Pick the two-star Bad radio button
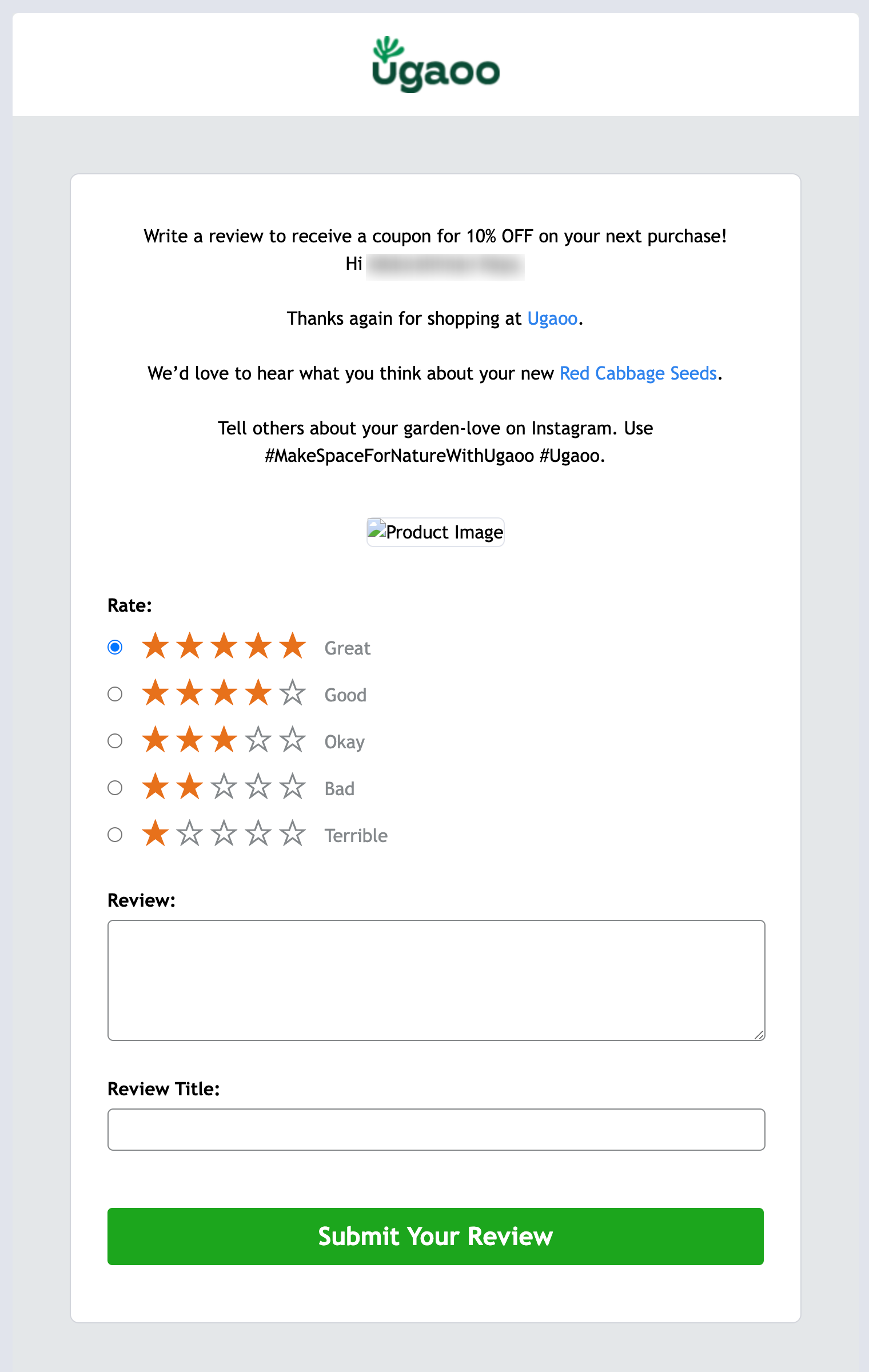Image resolution: width=869 pixels, height=1372 pixels. [x=115, y=788]
